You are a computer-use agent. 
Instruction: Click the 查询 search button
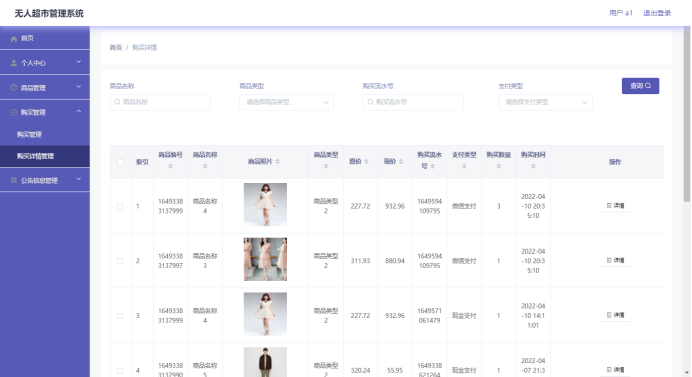pyautogui.click(x=640, y=86)
